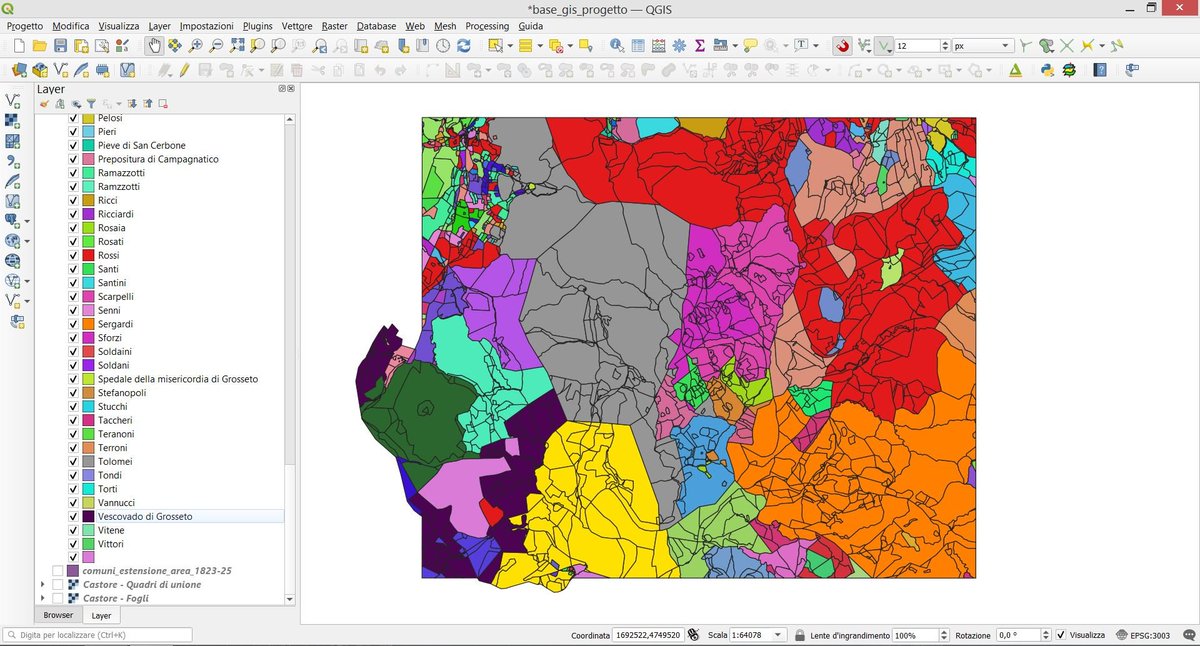The width and height of the screenshot is (1200, 646).
Task: Open the Processing toolbox gear icon
Action: 679,46
